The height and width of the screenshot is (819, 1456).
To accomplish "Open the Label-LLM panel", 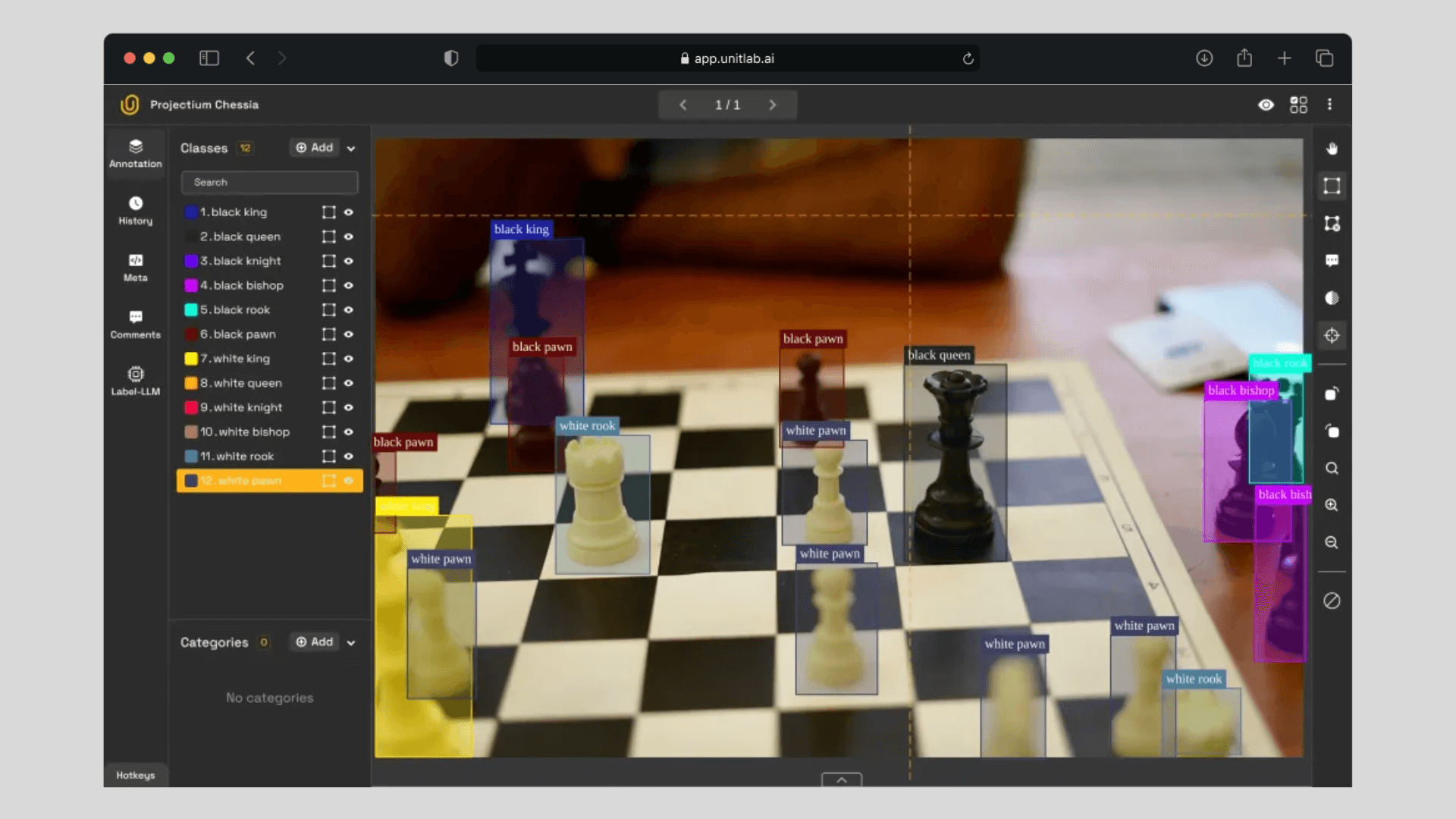I will pos(135,381).
